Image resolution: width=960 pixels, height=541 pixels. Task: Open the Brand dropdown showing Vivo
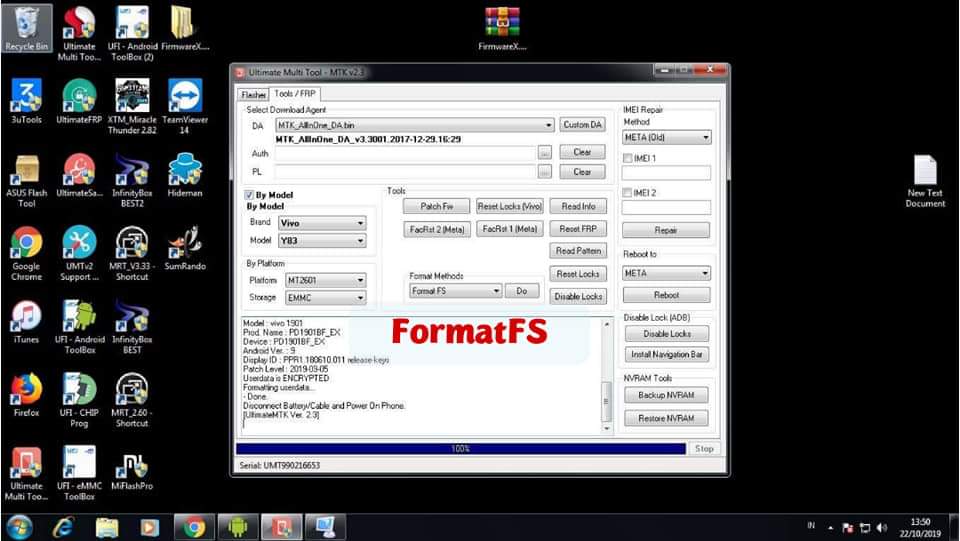[x=323, y=223]
